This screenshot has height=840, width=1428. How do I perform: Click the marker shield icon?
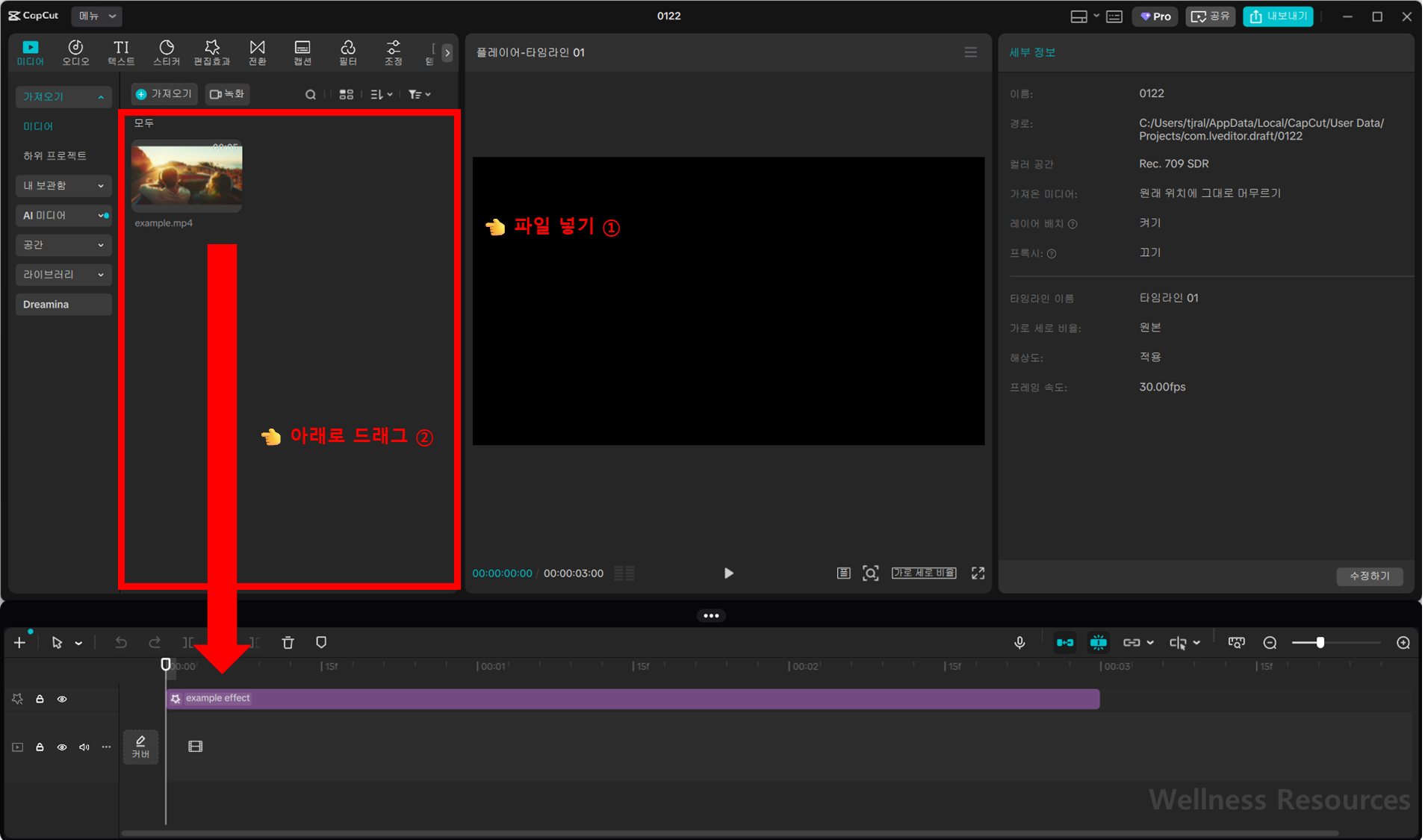321,642
